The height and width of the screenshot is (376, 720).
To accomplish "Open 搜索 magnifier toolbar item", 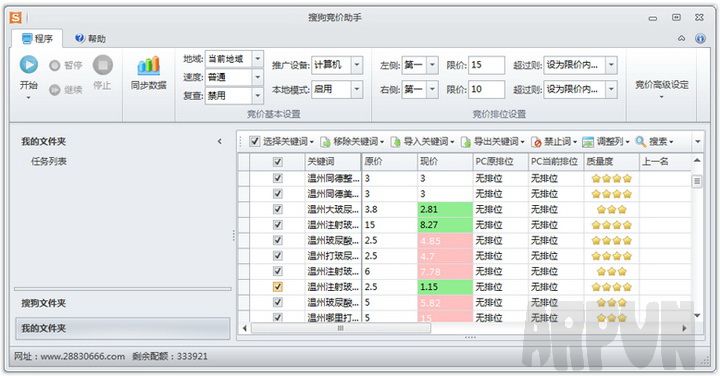I will pos(654,141).
